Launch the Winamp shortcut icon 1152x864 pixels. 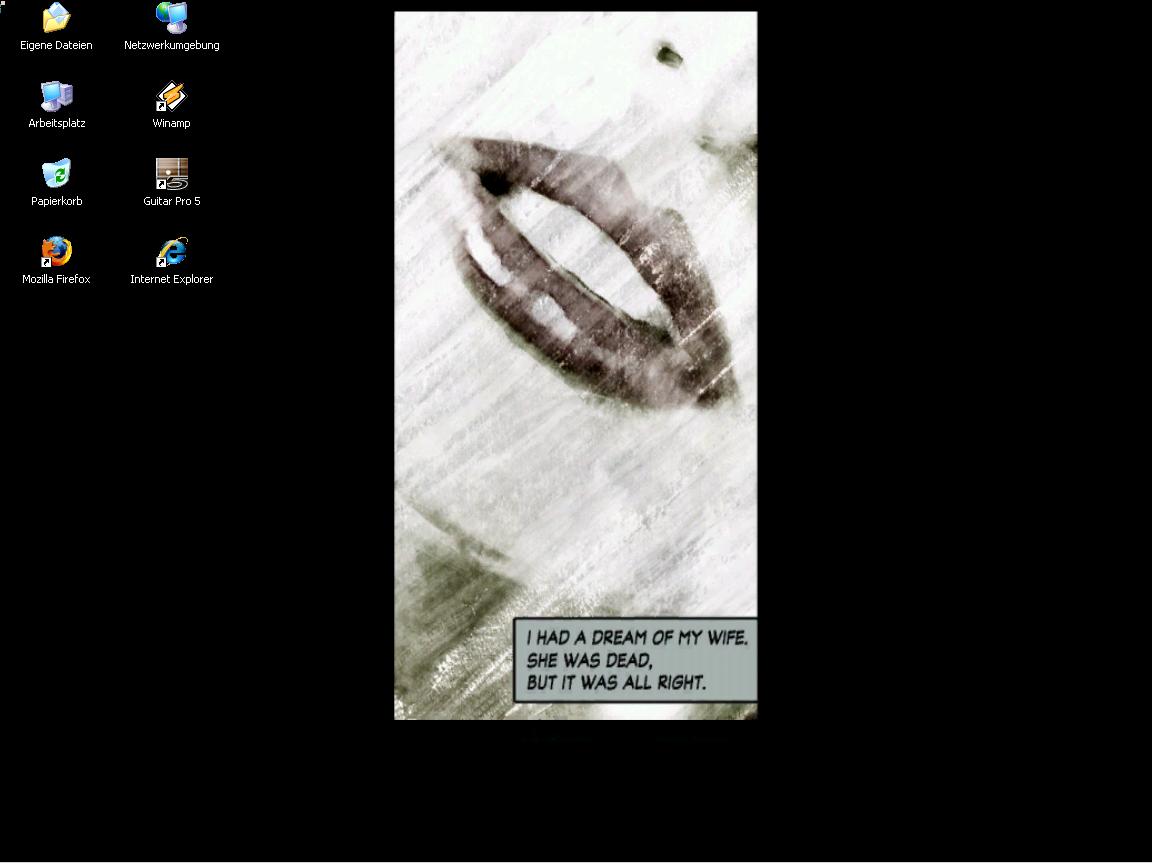point(172,96)
